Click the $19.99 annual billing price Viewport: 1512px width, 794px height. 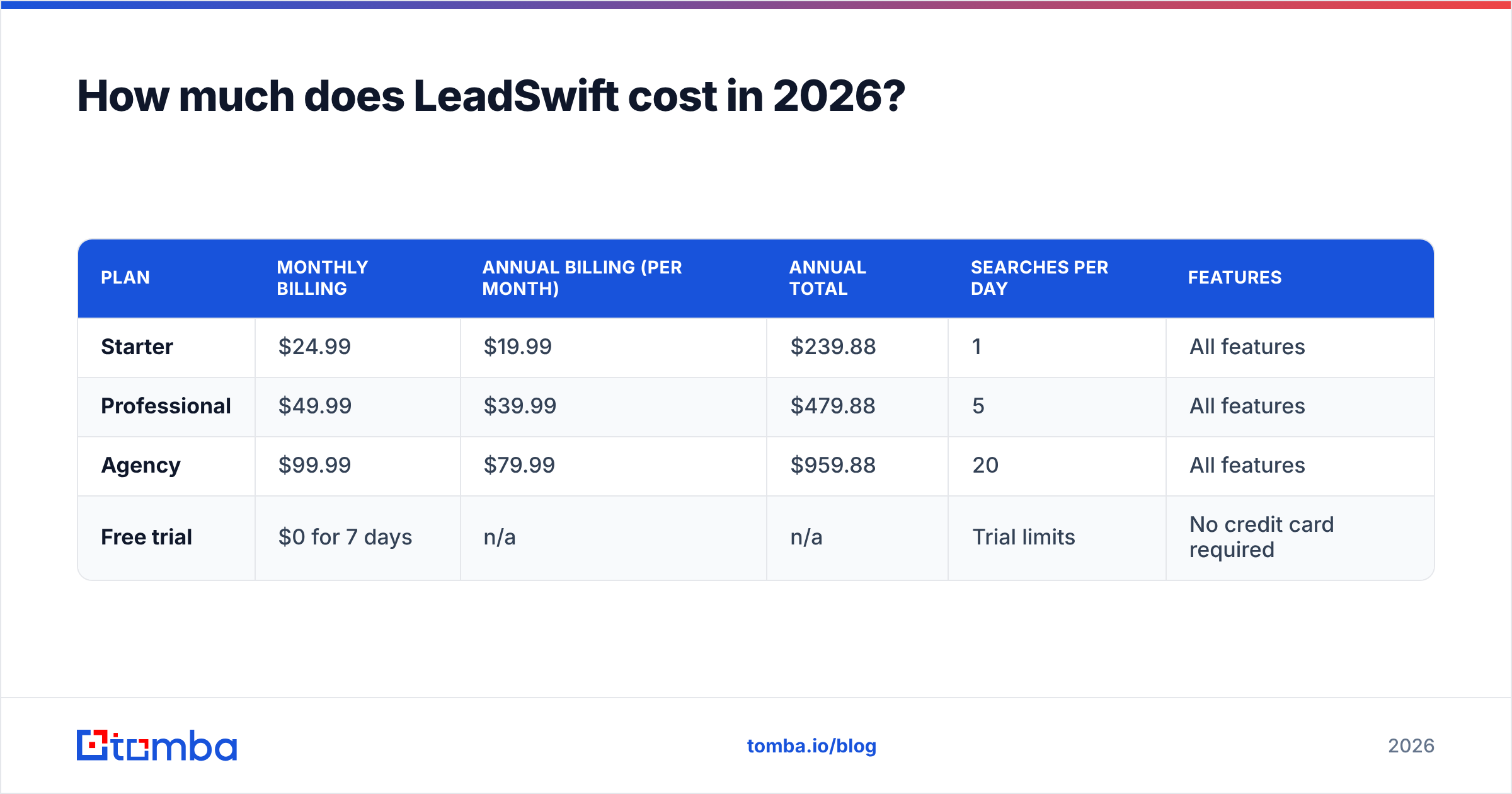pyautogui.click(x=517, y=347)
